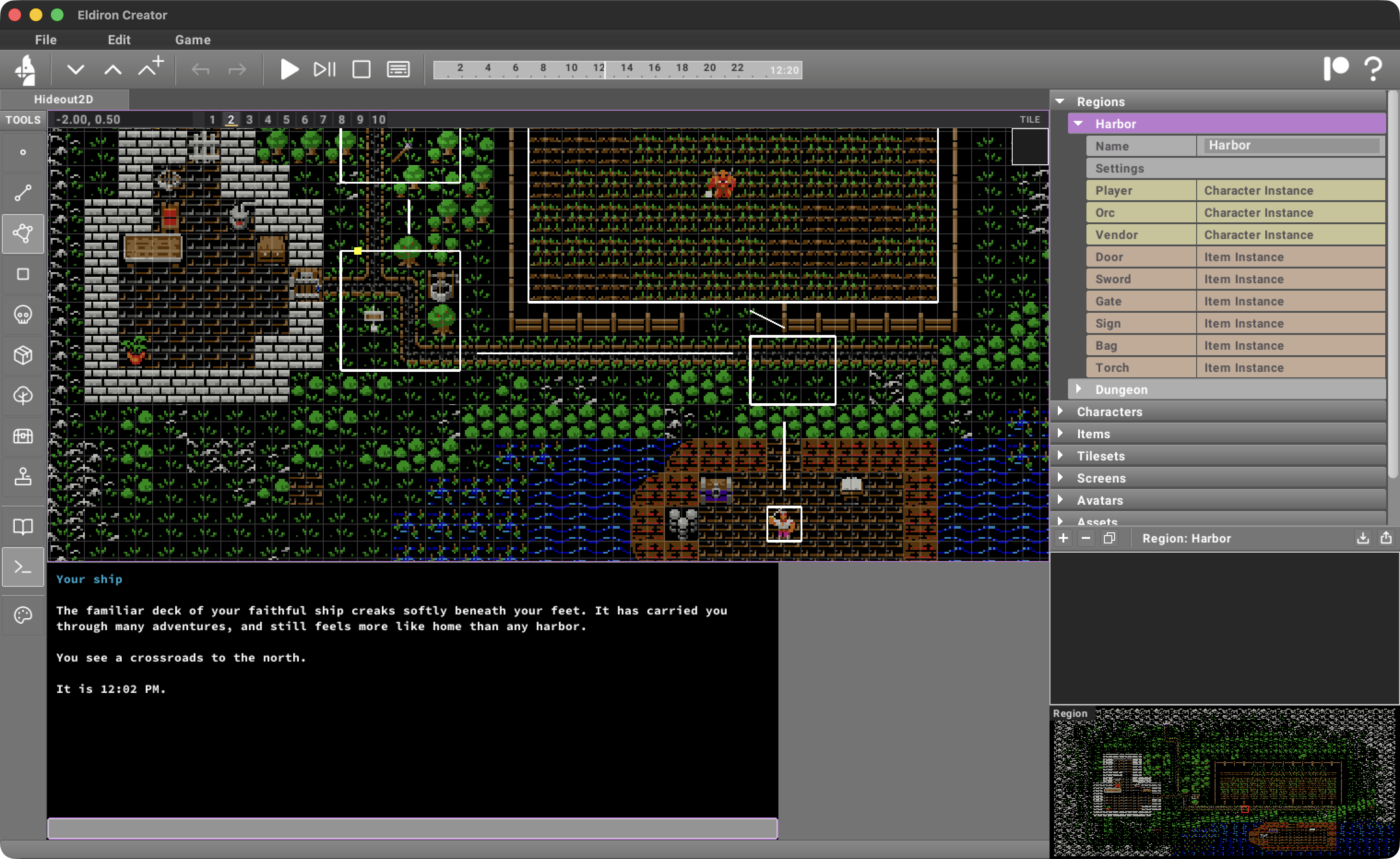Select the skull character tool

[x=23, y=314]
